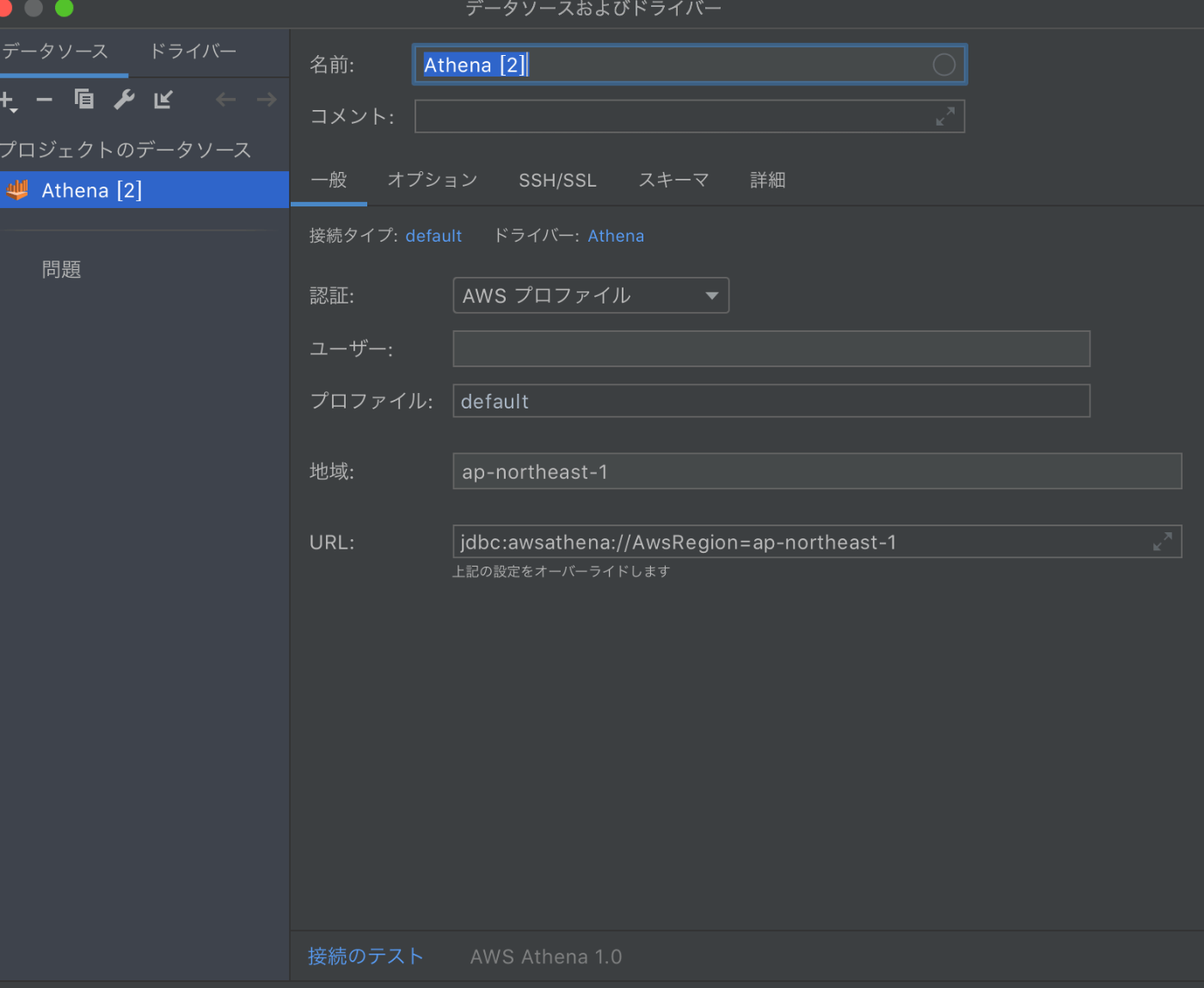Select the 問題 item in sidebar

point(62,269)
